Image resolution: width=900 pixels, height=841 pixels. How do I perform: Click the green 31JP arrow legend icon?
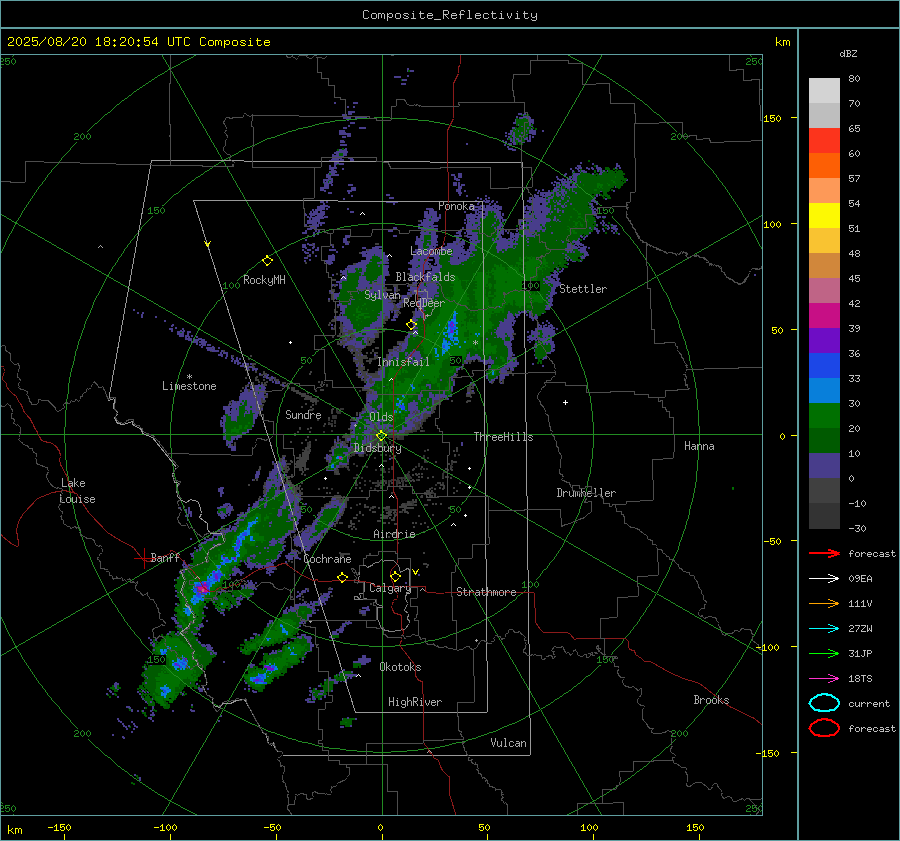click(x=824, y=653)
